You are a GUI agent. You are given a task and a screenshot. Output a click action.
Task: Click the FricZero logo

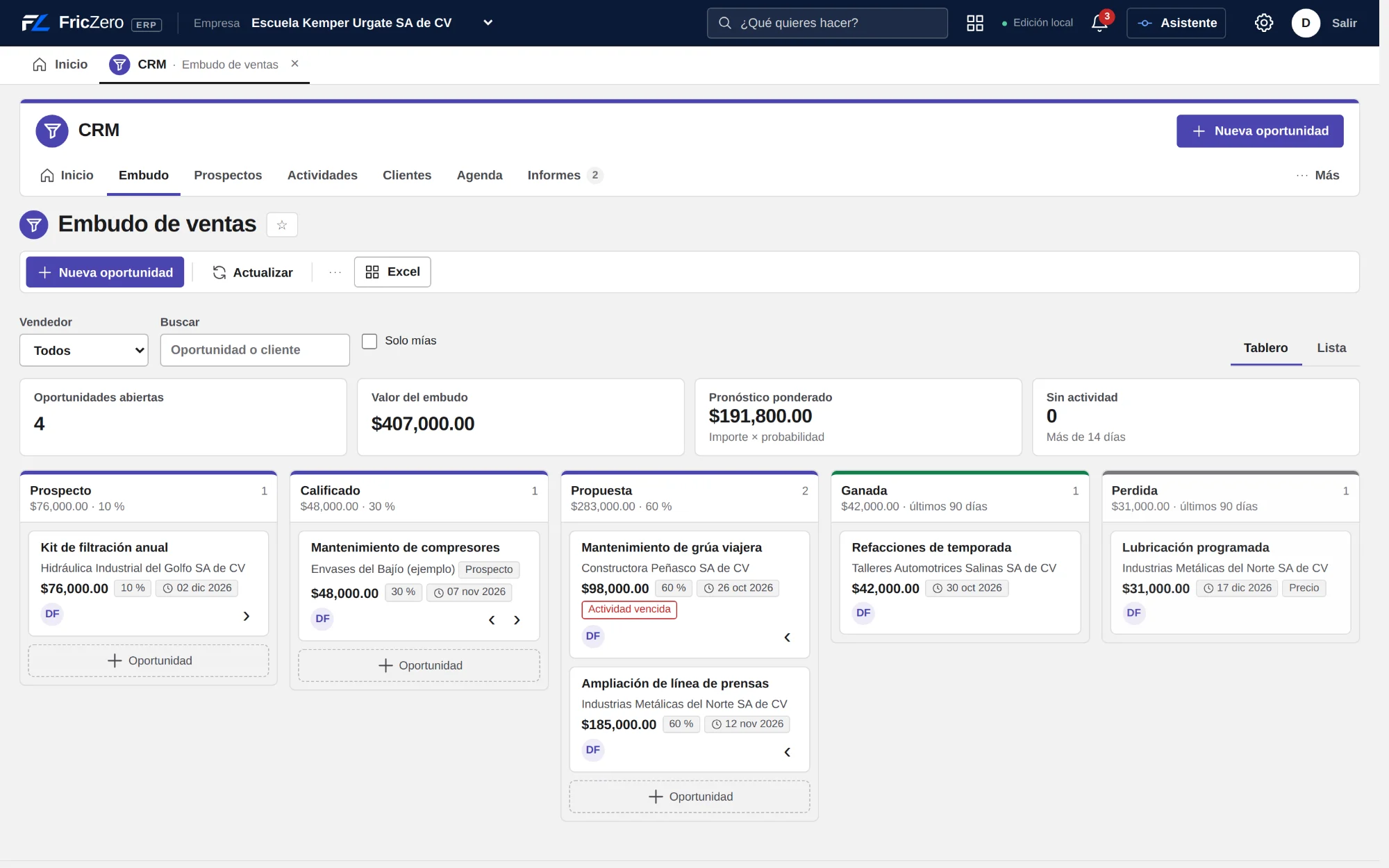coord(91,23)
